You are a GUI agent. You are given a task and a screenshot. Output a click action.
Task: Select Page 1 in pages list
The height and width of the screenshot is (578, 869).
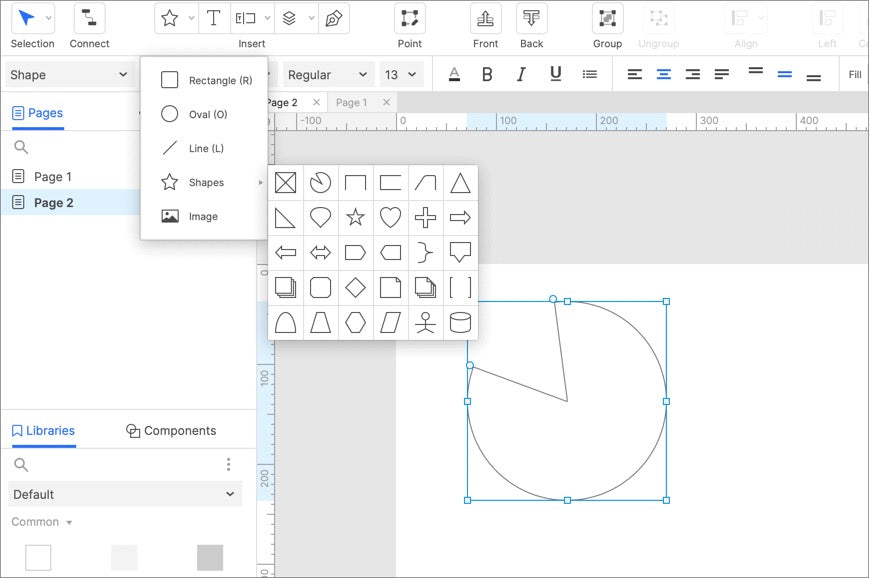click(x=70, y=177)
